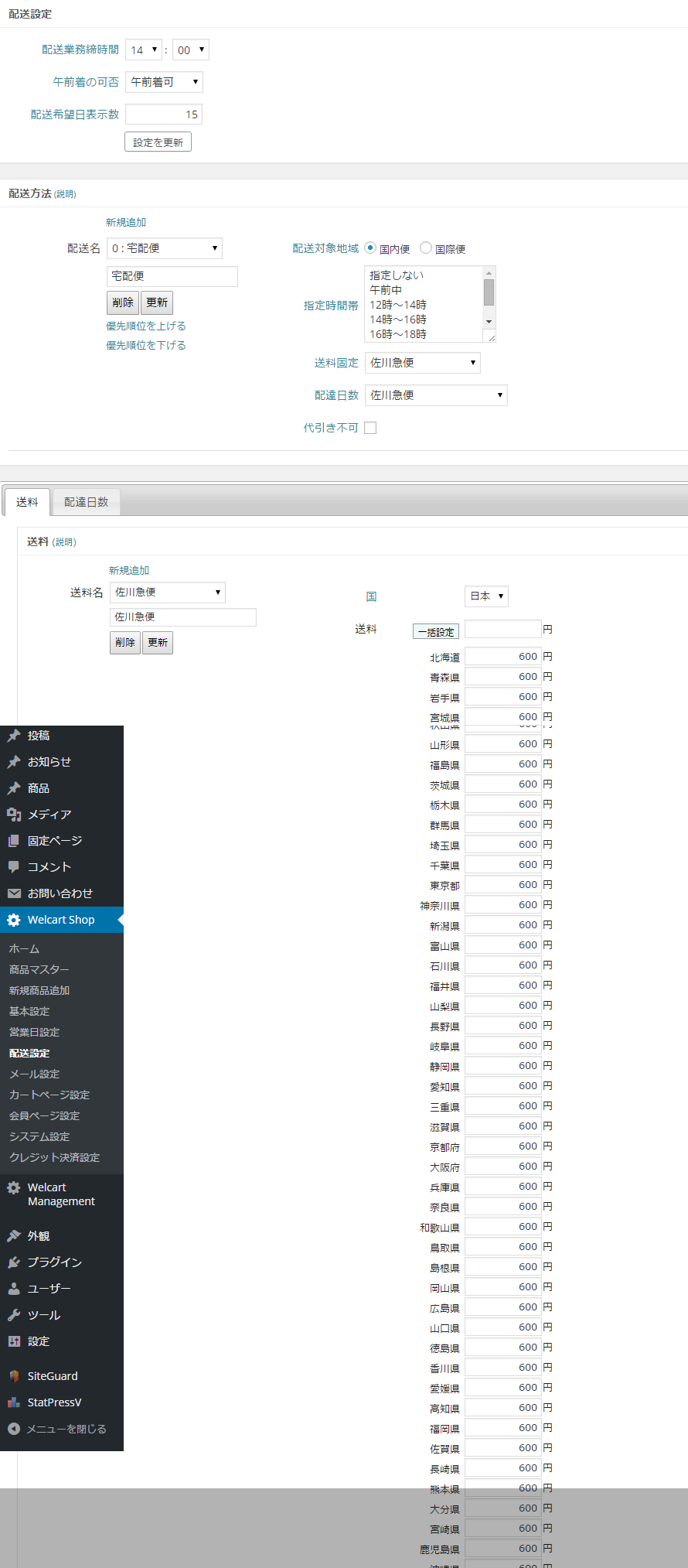Select the 国内便 radio button
Viewport: 688px width, 1568px height.
click(x=370, y=248)
